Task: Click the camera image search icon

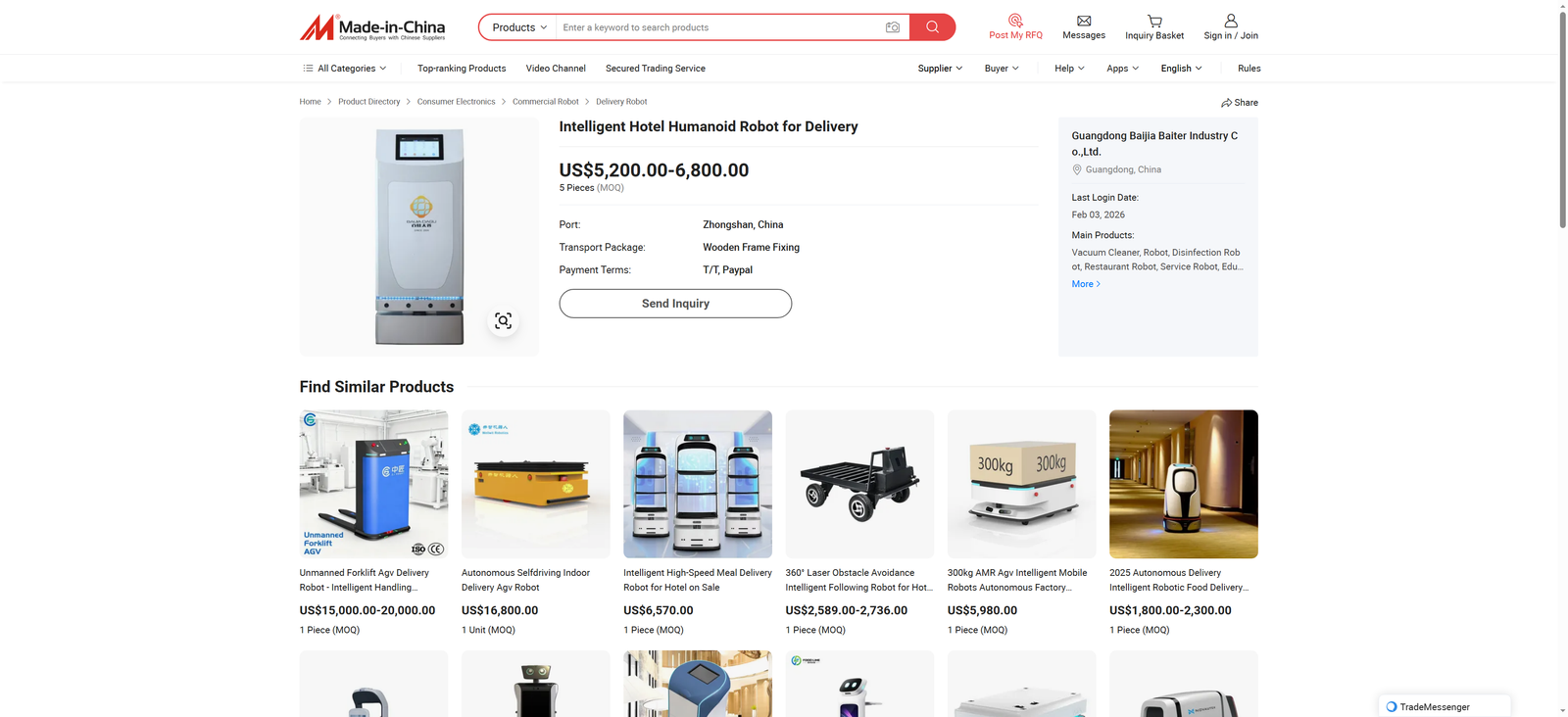Action: tap(892, 27)
